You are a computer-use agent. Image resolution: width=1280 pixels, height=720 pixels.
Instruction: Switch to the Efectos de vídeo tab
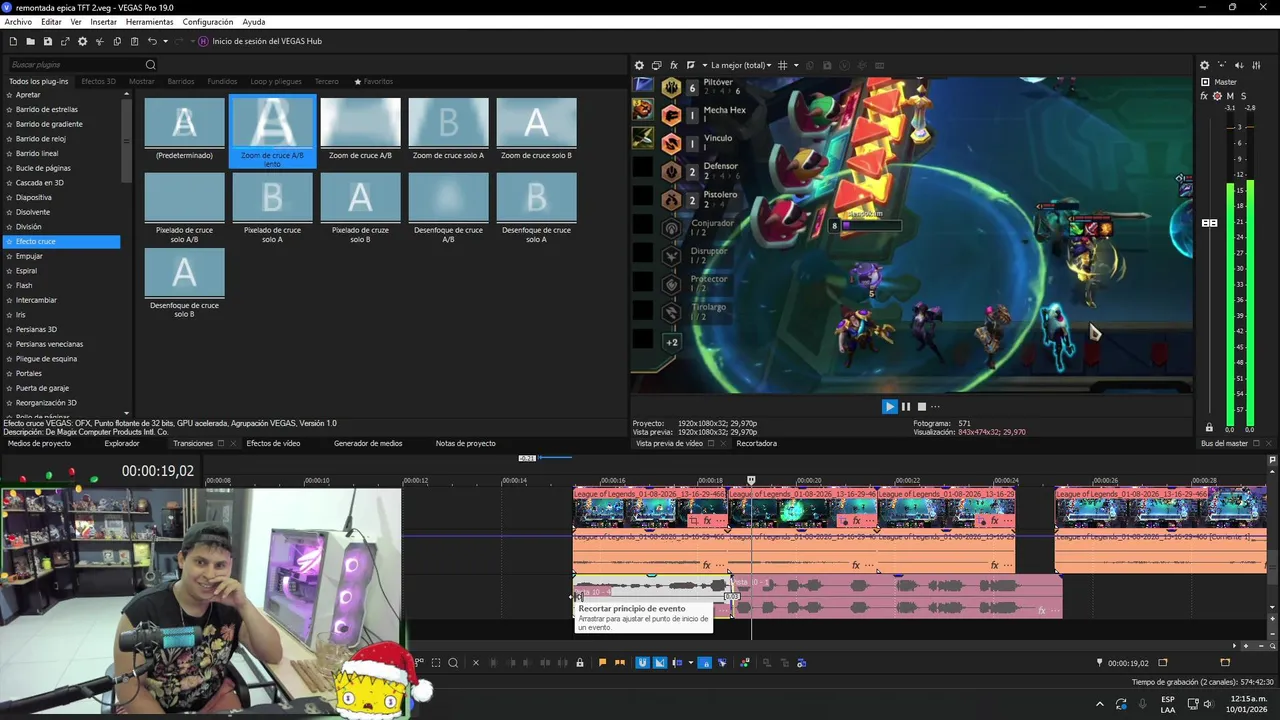point(273,443)
